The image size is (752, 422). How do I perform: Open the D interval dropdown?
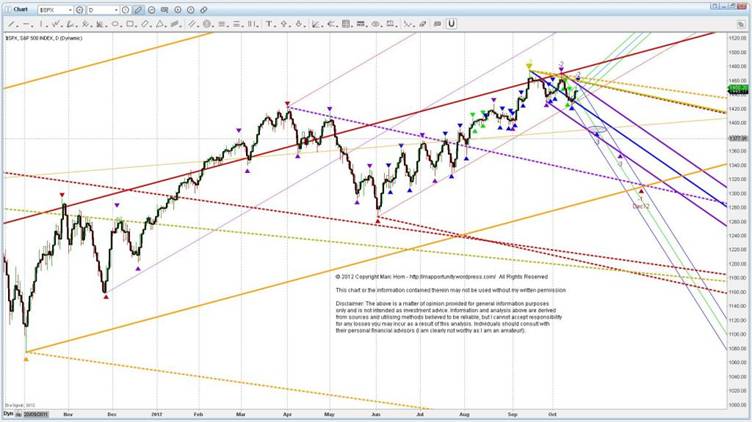click(117, 9)
